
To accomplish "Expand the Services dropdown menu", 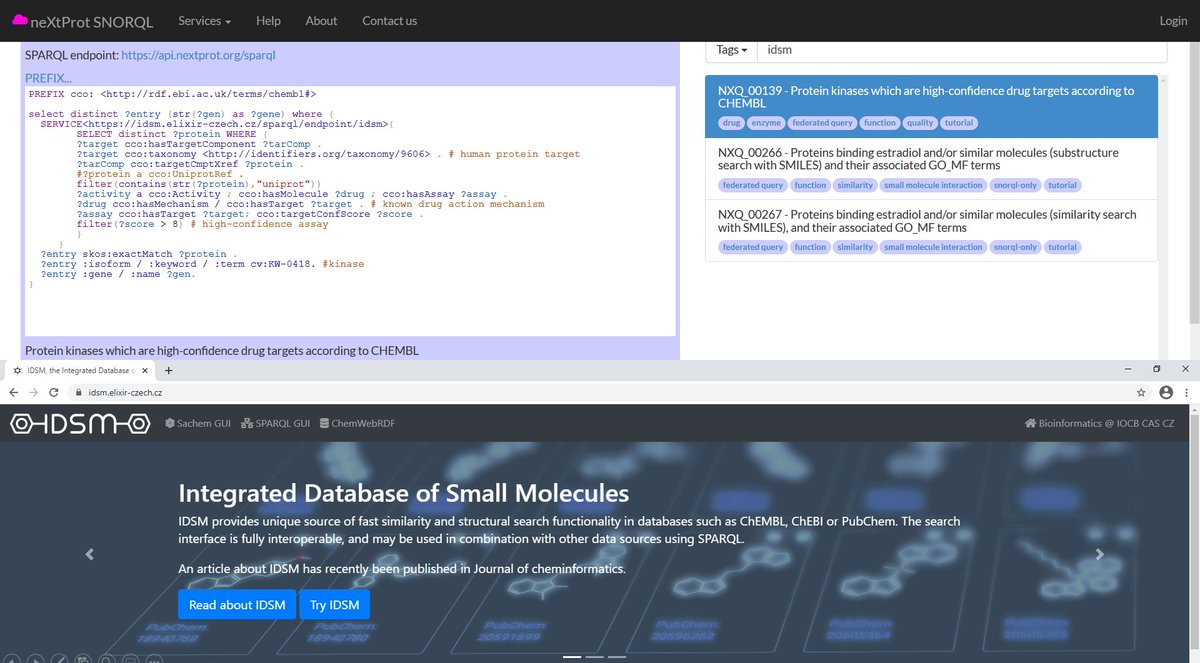I will click(204, 20).
